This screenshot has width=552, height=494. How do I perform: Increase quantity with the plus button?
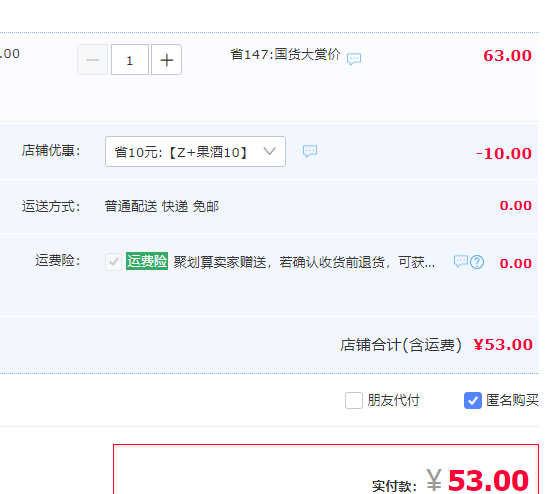(167, 60)
